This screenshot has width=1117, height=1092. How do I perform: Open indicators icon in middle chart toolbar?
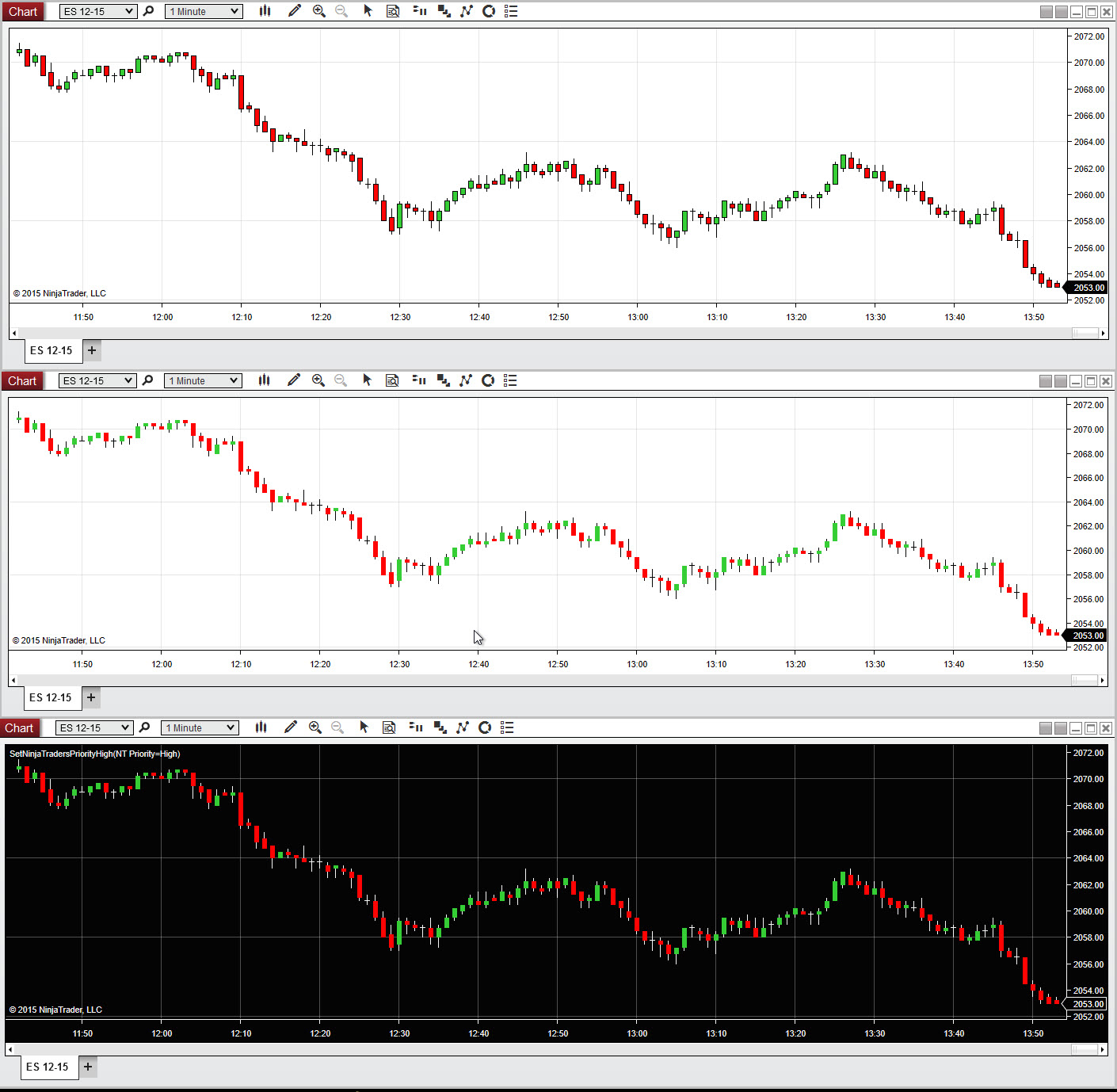466,380
